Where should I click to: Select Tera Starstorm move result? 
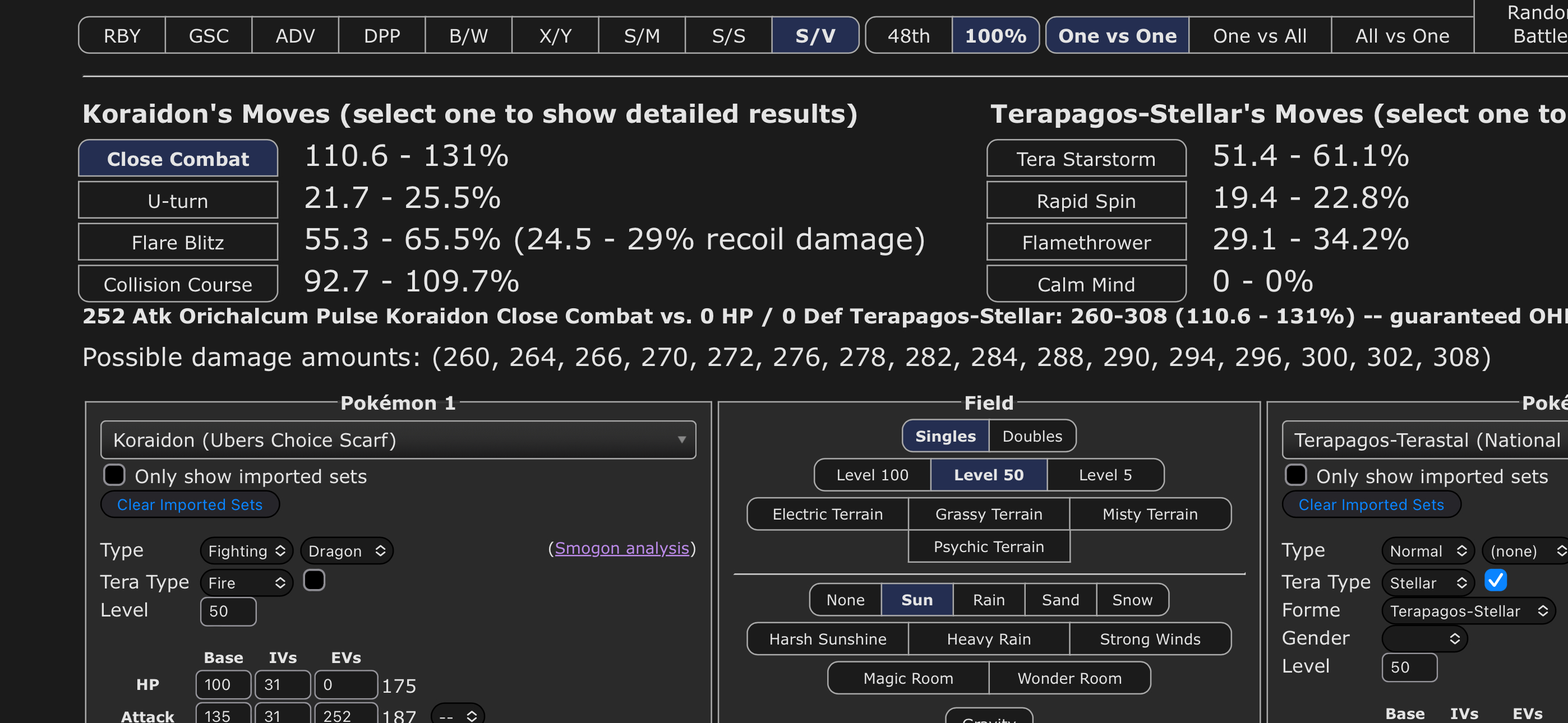click(1085, 159)
